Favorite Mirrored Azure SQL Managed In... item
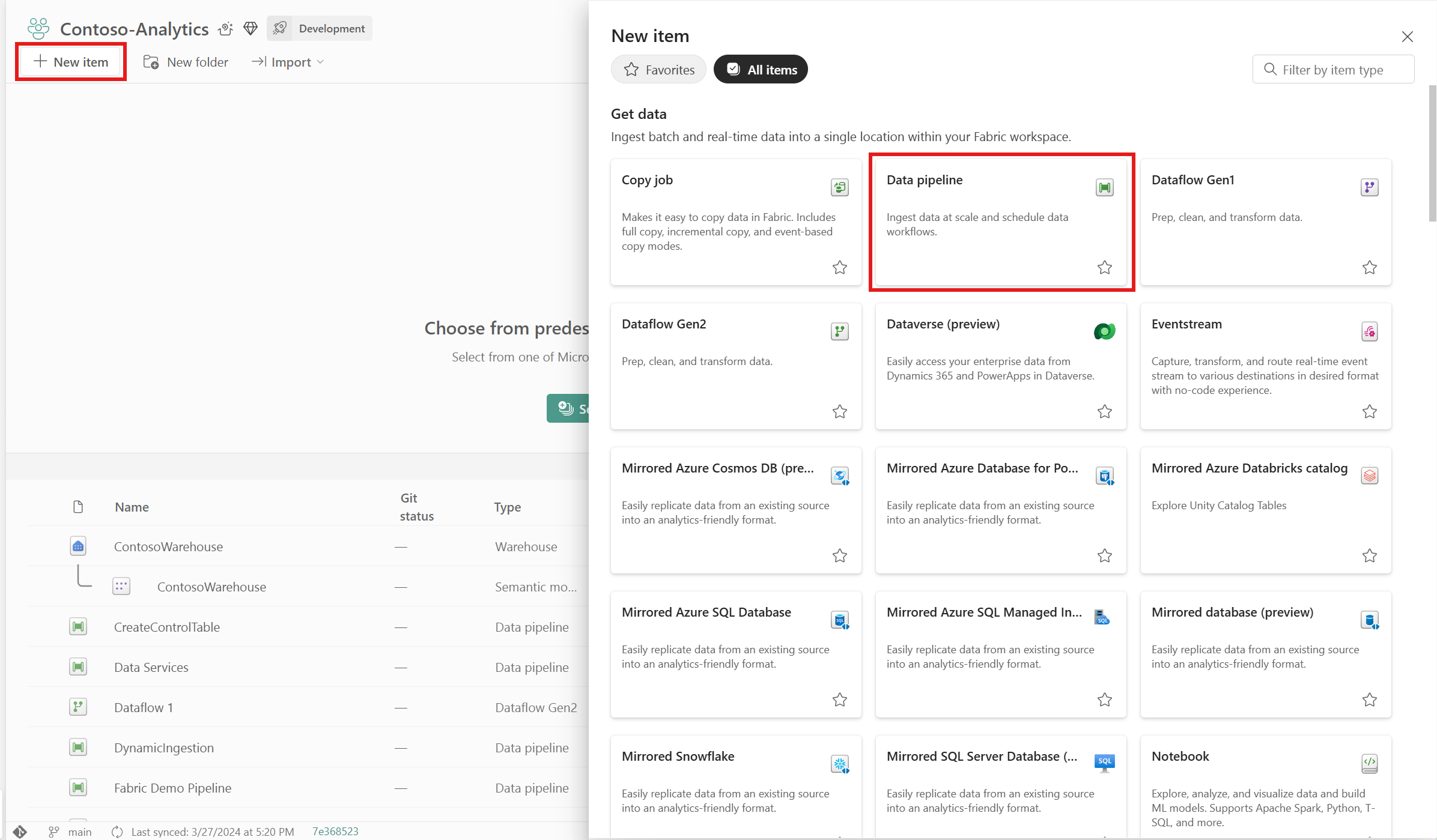Viewport: 1437px width, 840px height. 1105,699
